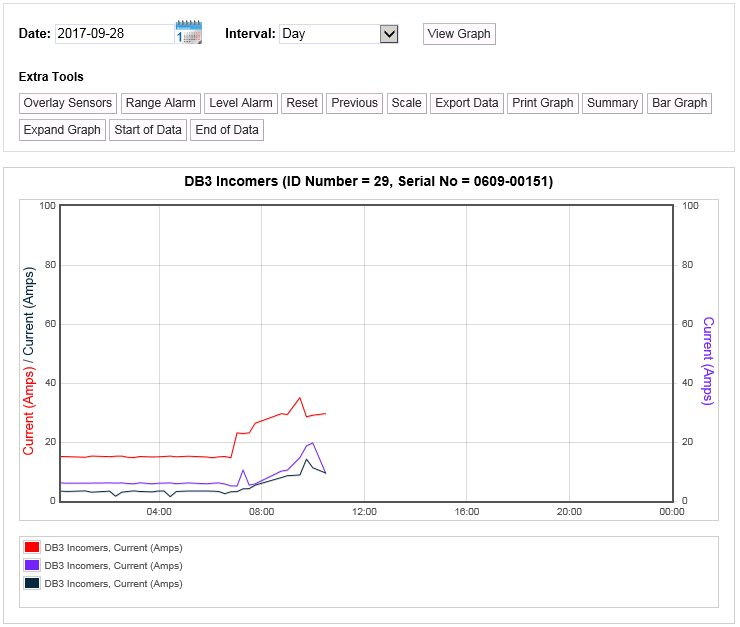Switch to Bar Graph view
This screenshot has height=627, width=740.
click(x=679, y=103)
